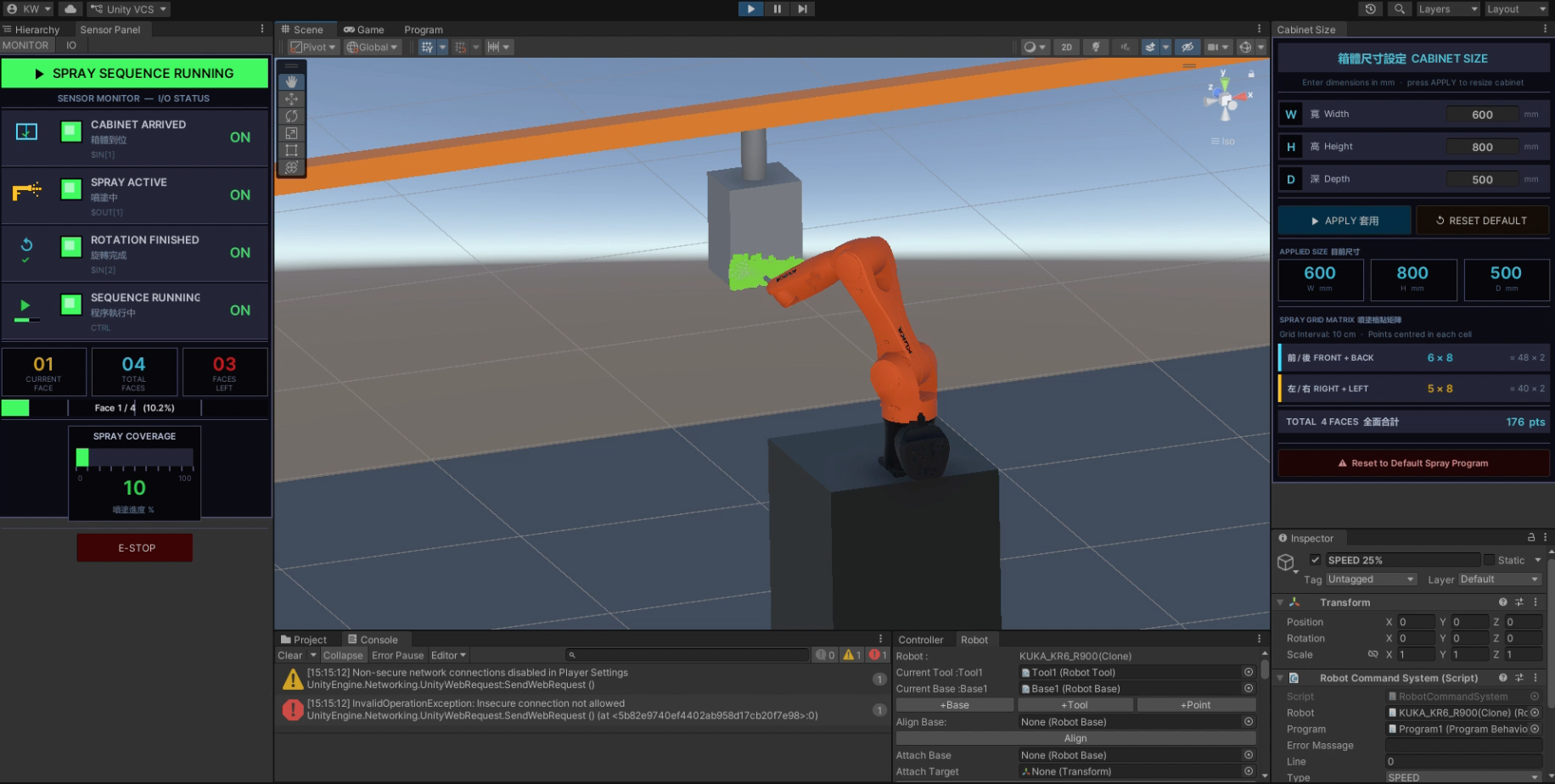
Task: Toggle the 2D scene view mode
Action: tap(1066, 48)
